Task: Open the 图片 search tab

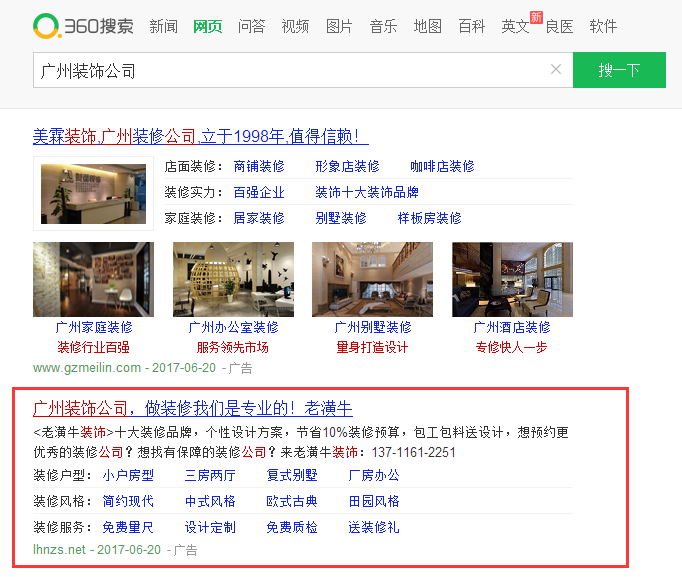Action: [x=339, y=26]
